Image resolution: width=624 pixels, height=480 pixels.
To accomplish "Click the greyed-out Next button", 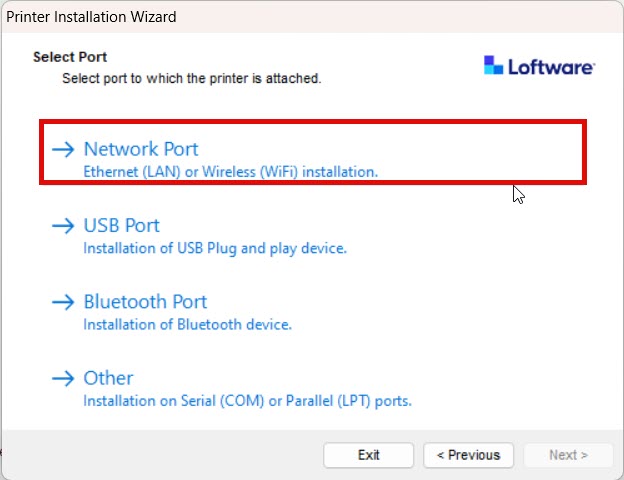I will click(568, 455).
